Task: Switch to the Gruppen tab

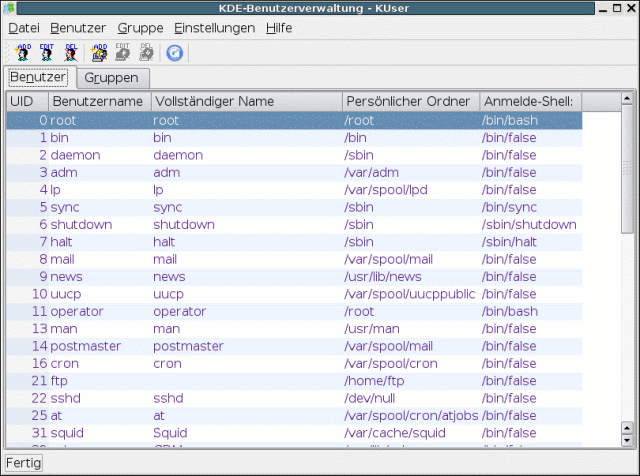Action: point(111,77)
